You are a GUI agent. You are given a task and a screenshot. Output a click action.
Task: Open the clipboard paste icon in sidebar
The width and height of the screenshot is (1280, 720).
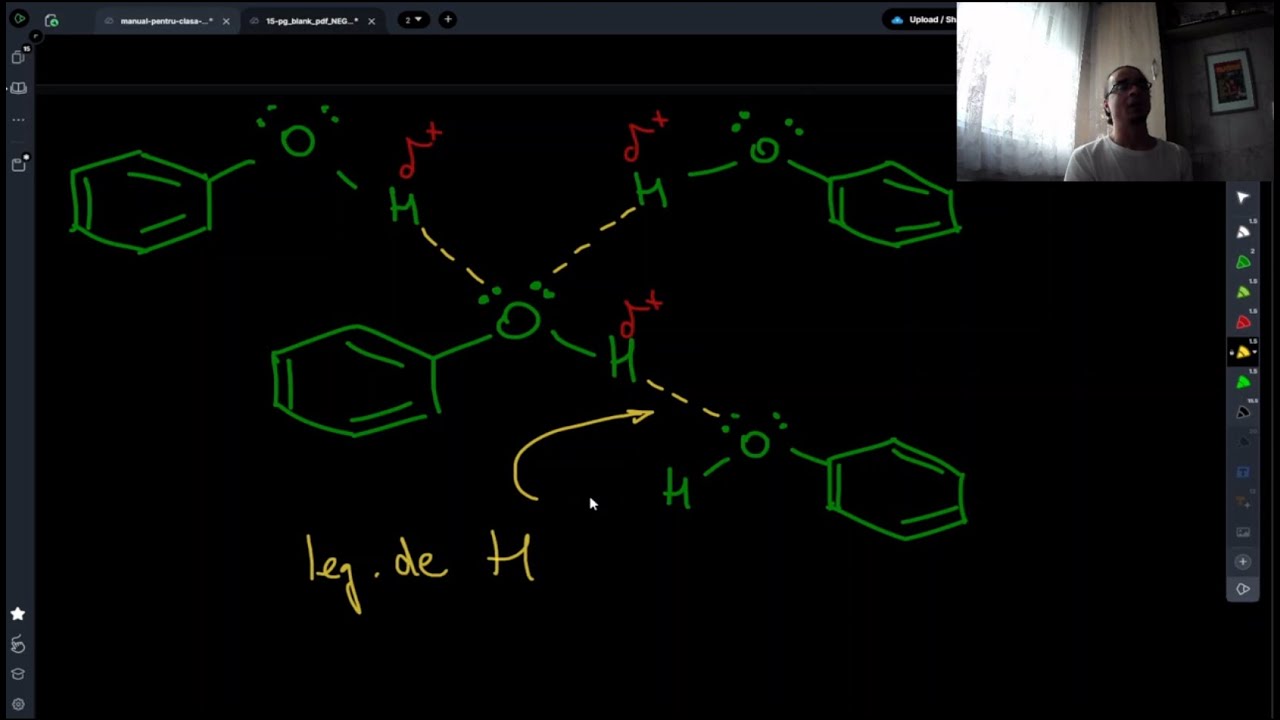pyautogui.click(x=18, y=164)
